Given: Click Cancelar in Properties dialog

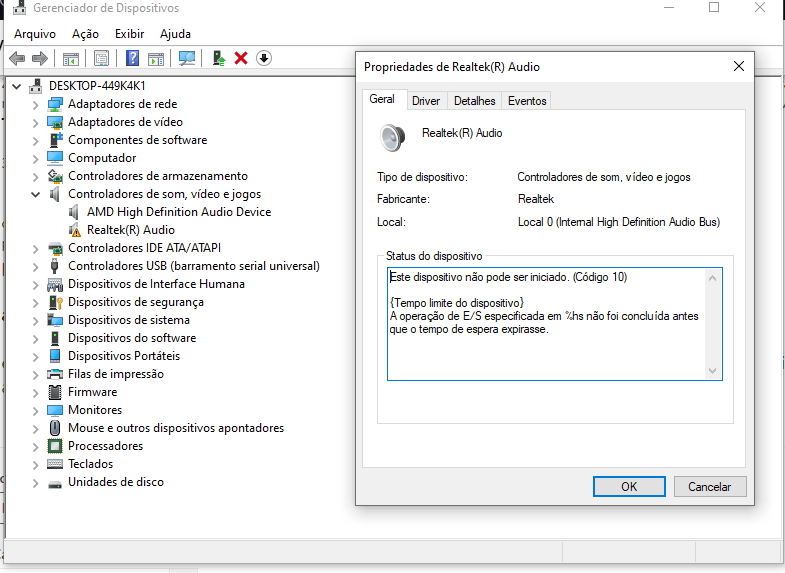Looking at the screenshot, I should click(710, 486).
